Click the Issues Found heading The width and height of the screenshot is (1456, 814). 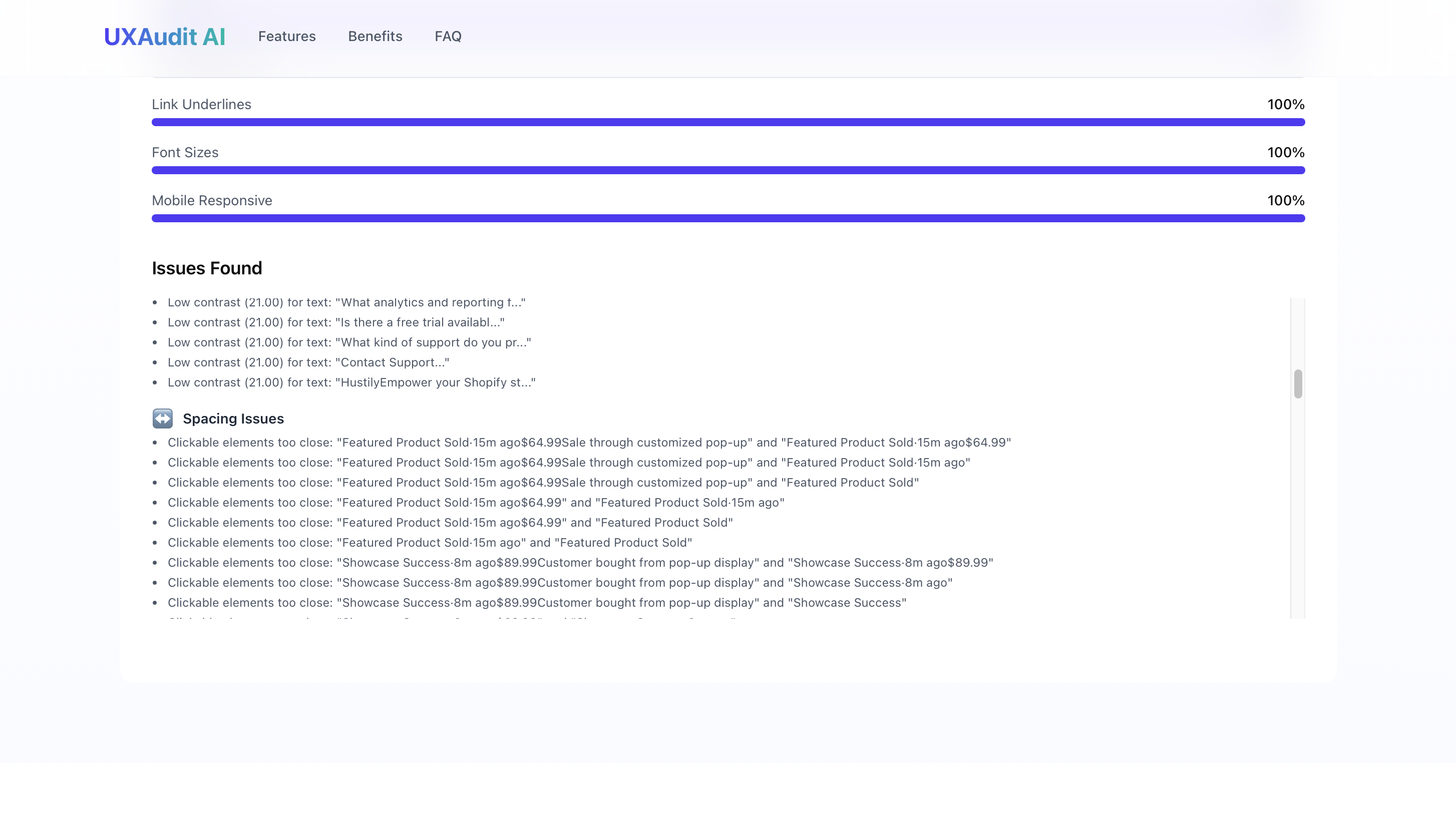207,268
